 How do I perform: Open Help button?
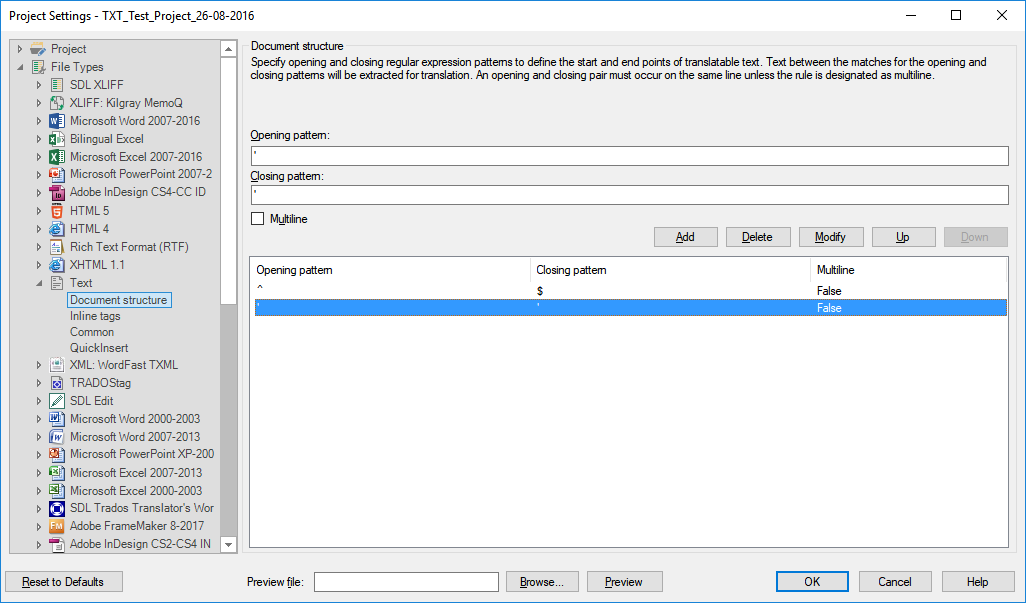tap(977, 581)
